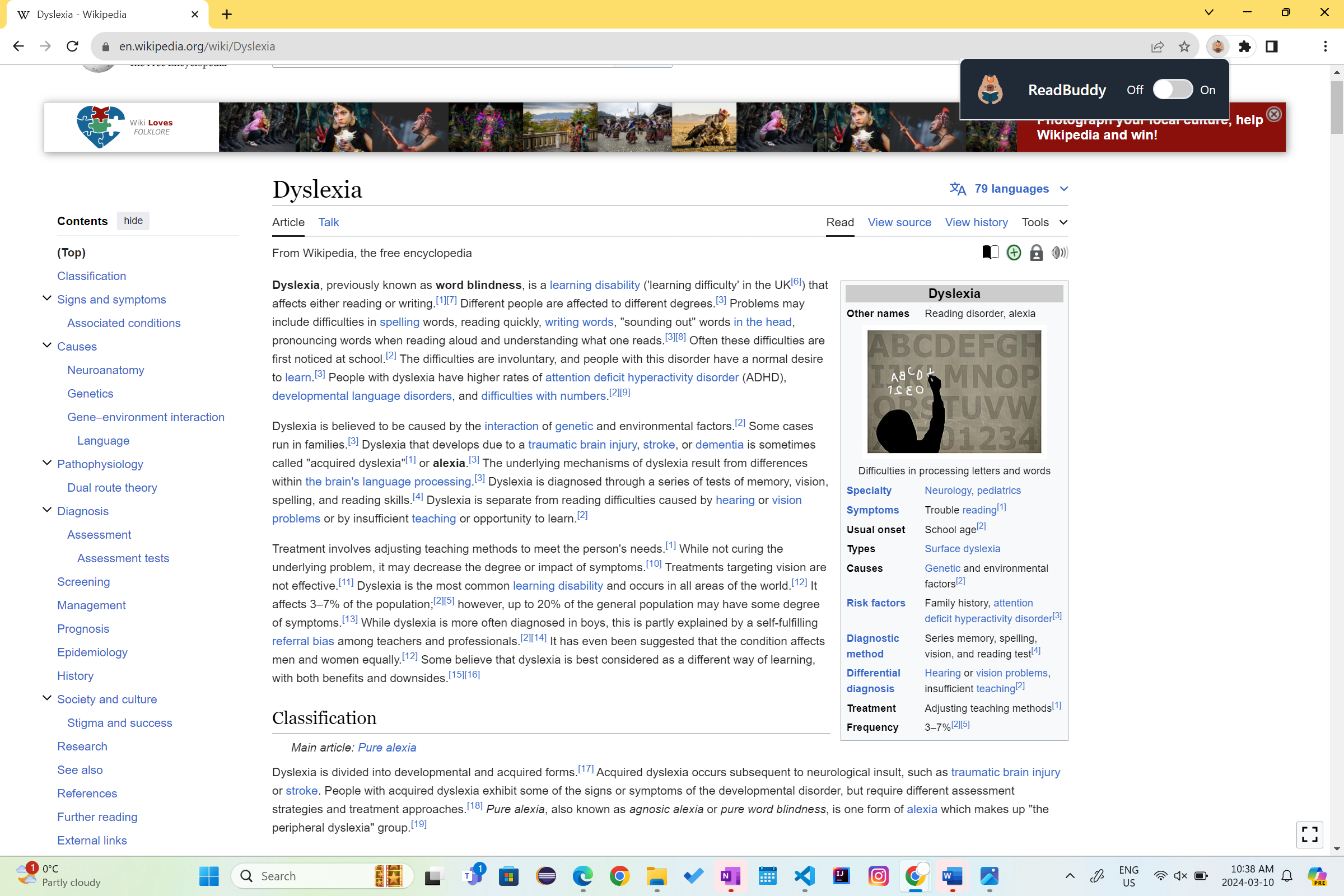Viewport: 1344px width, 896px height.
Task: Bookmark this page with the star icon
Action: pyautogui.click(x=1184, y=46)
